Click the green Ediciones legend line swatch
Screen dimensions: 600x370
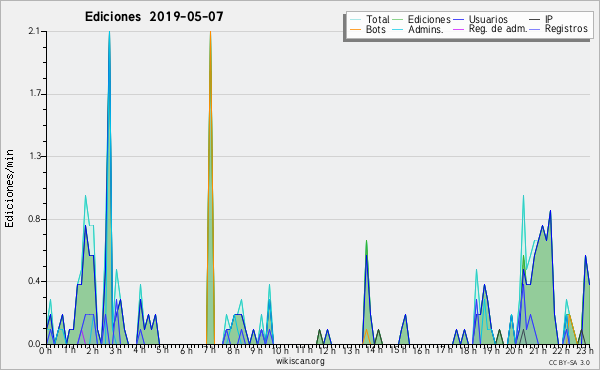[x=398, y=19]
